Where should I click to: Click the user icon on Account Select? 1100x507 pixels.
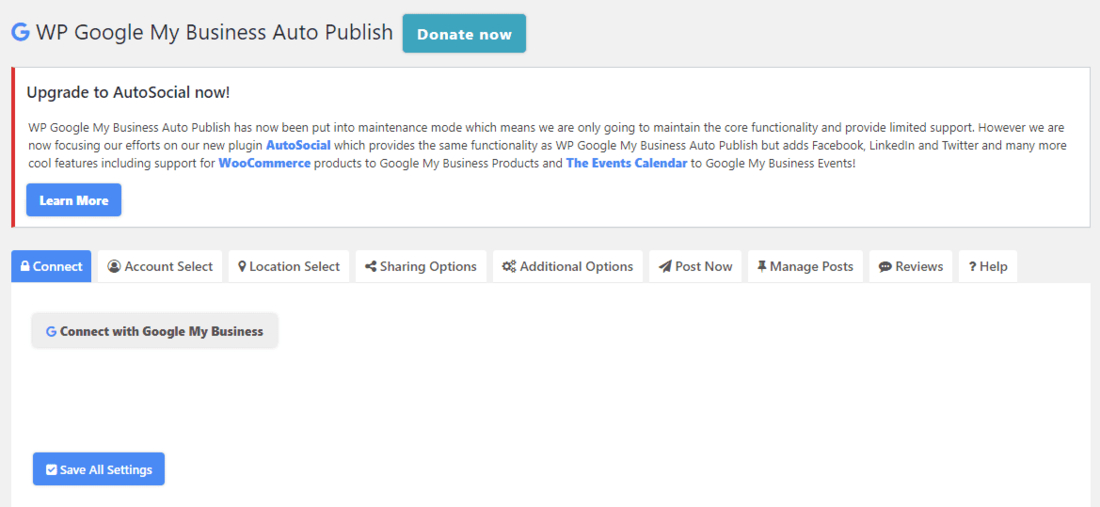click(x=114, y=267)
